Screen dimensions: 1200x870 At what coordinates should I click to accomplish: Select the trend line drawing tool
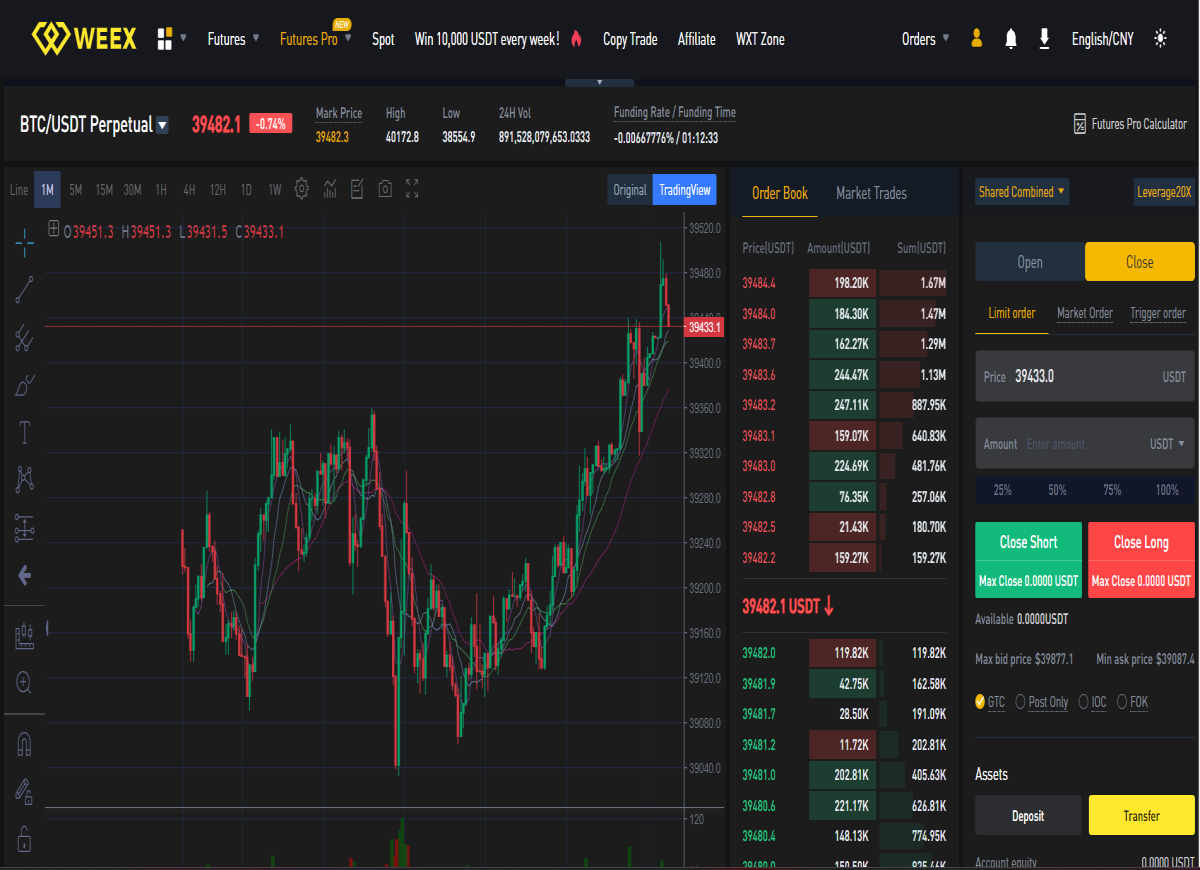(x=25, y=290)
